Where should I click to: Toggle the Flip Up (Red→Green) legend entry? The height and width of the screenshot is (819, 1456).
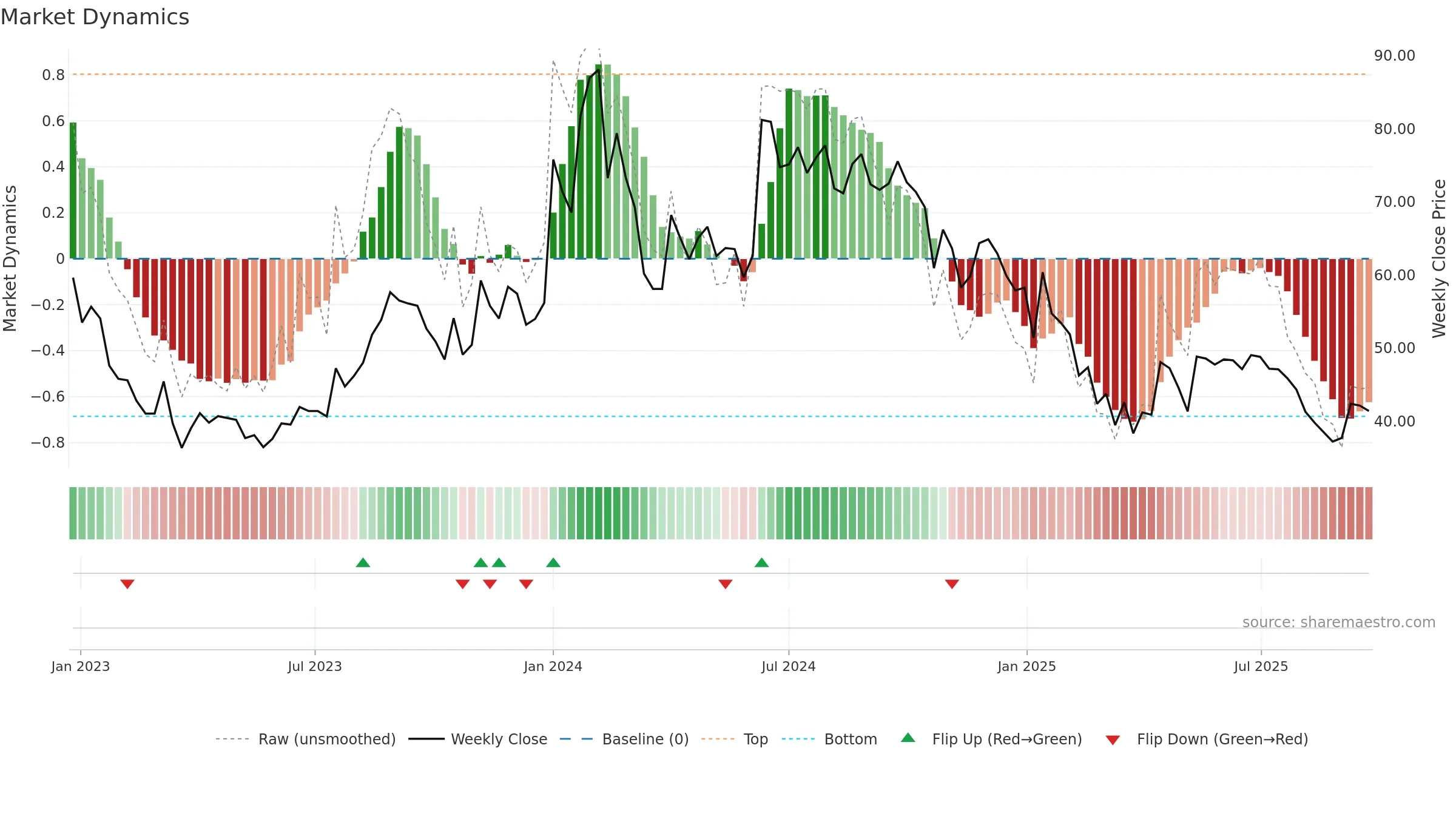991,739
